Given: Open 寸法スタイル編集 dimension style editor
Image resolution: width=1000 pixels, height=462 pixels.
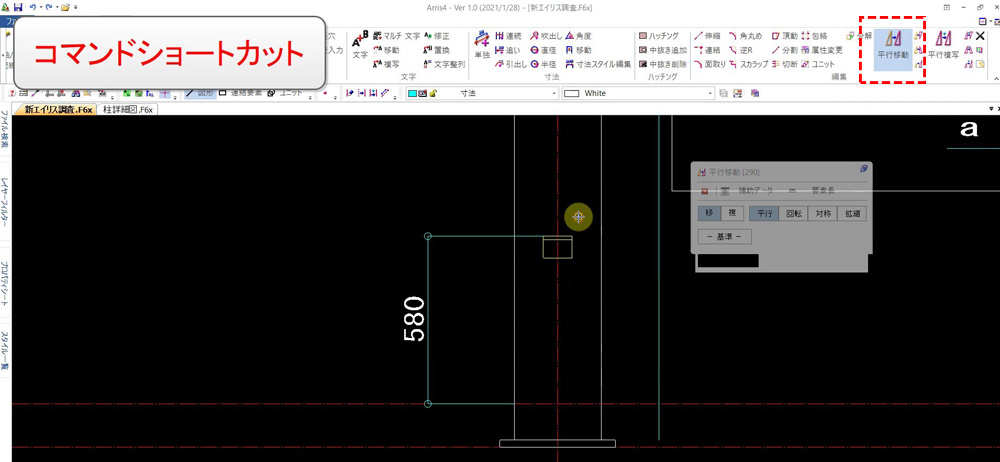Looking at the screenshot, I should (598, 63).
